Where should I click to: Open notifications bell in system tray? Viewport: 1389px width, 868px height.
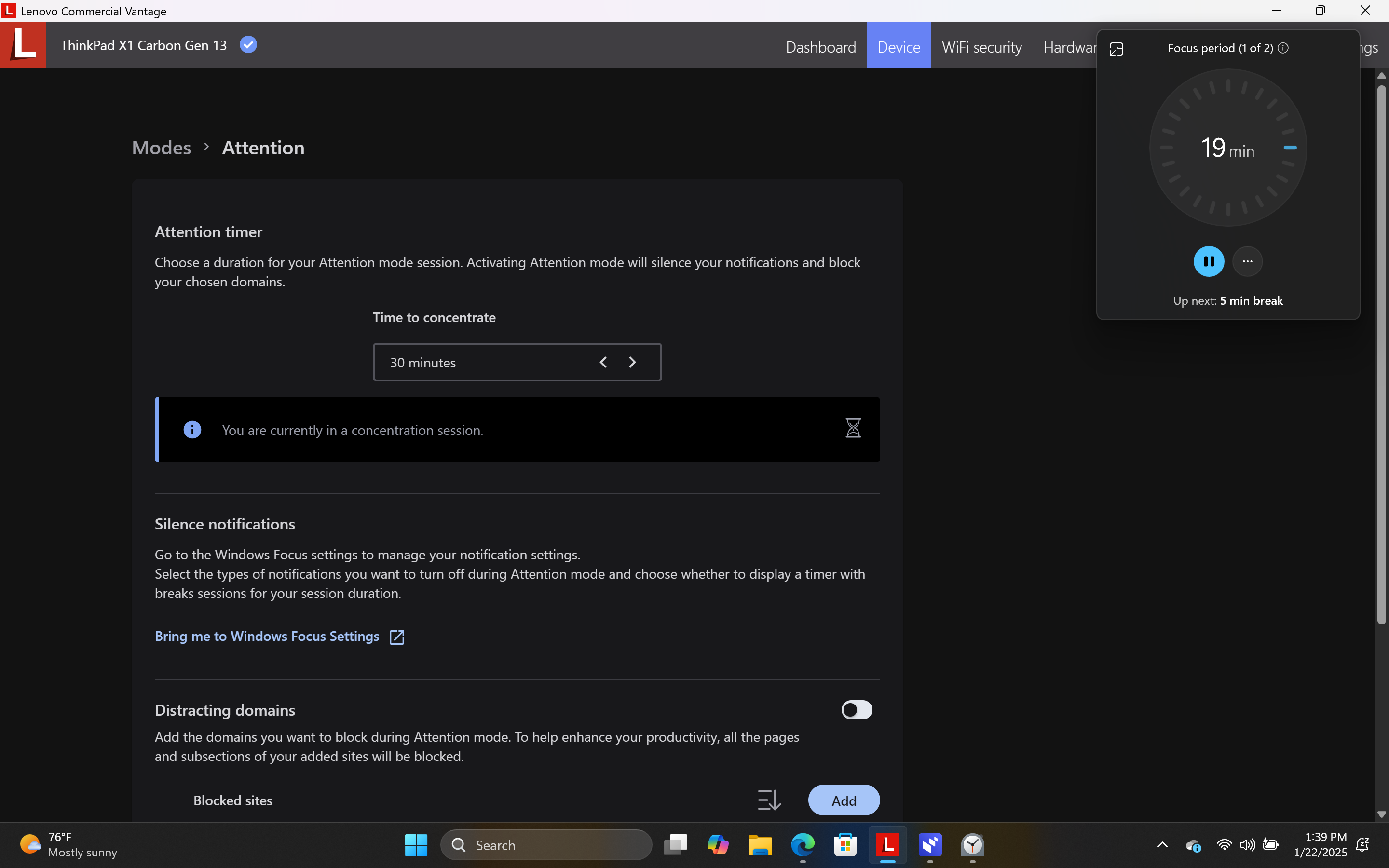pos(1362,845)
